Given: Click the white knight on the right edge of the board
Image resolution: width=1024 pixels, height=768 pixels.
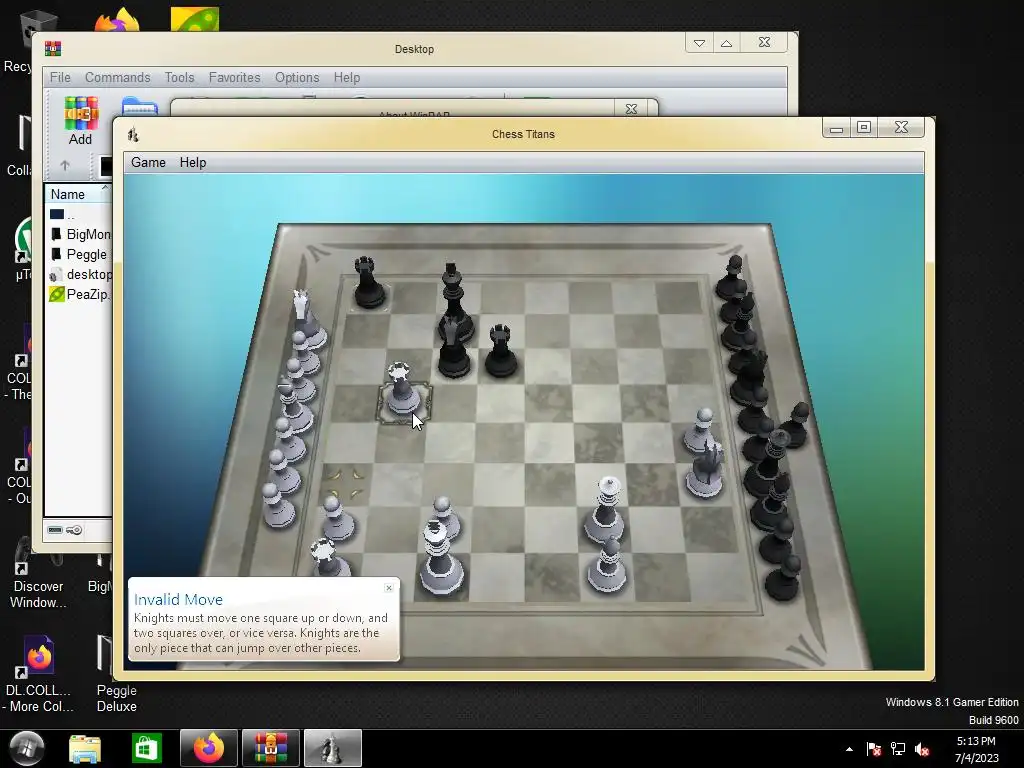Looking at the screenshot, I should (706, 470).
